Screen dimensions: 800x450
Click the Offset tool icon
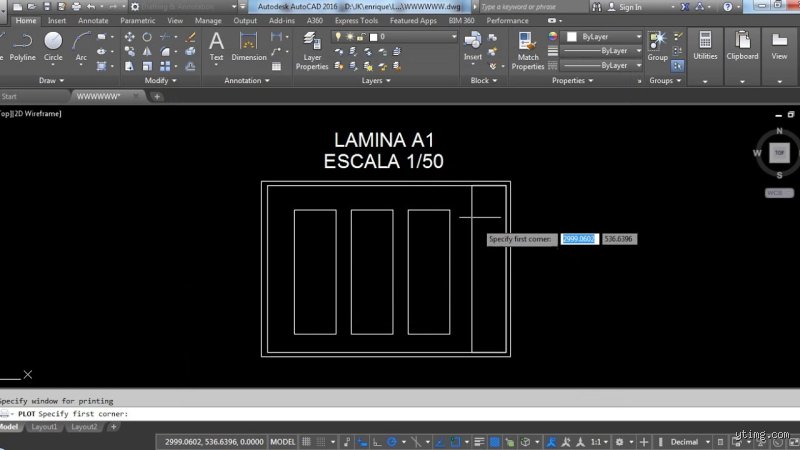[x=190, y=66]
